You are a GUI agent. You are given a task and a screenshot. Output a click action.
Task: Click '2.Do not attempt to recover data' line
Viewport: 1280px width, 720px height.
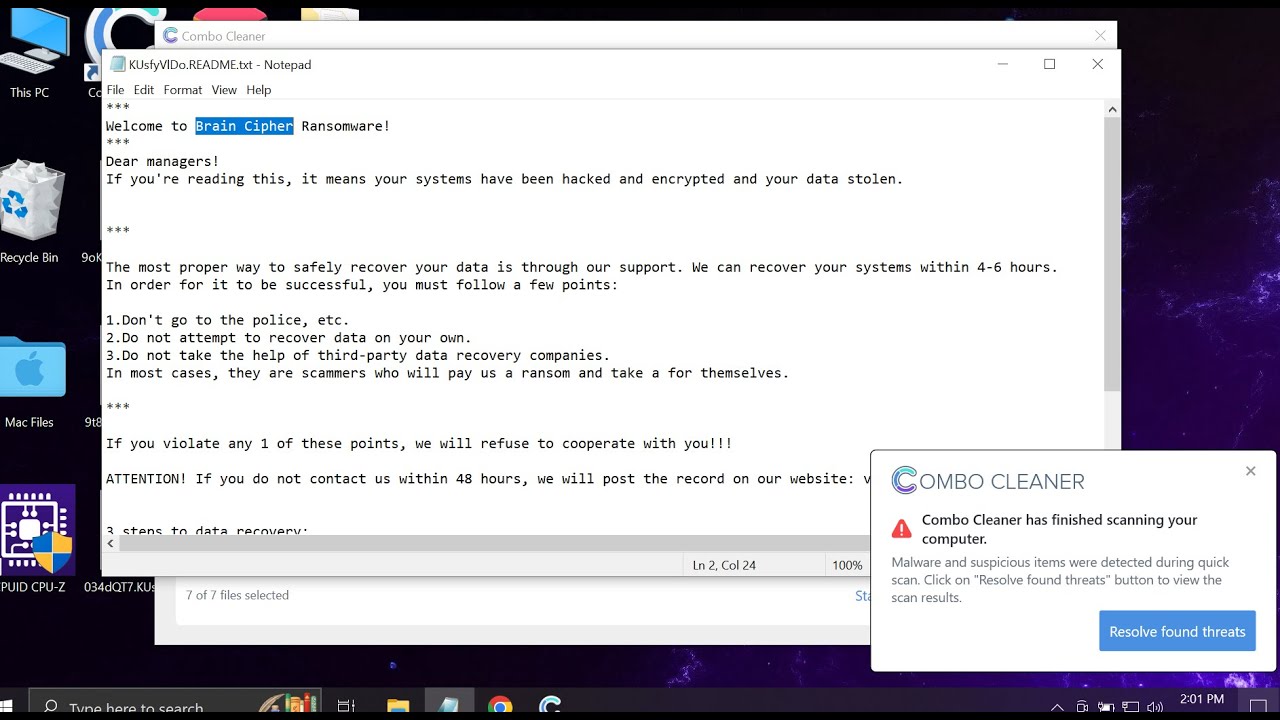coord(288,338)
